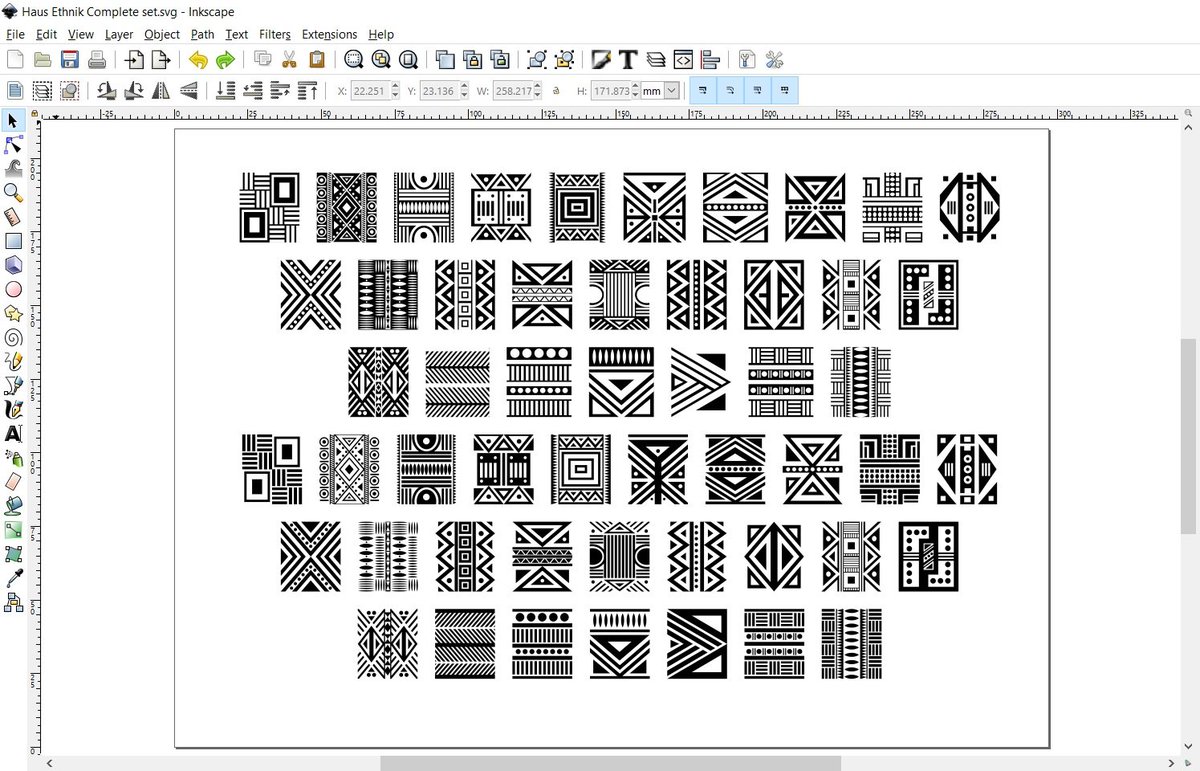Create a new document
The width and height of the screenshot is (1200, 771).
(x=14, y=60)
